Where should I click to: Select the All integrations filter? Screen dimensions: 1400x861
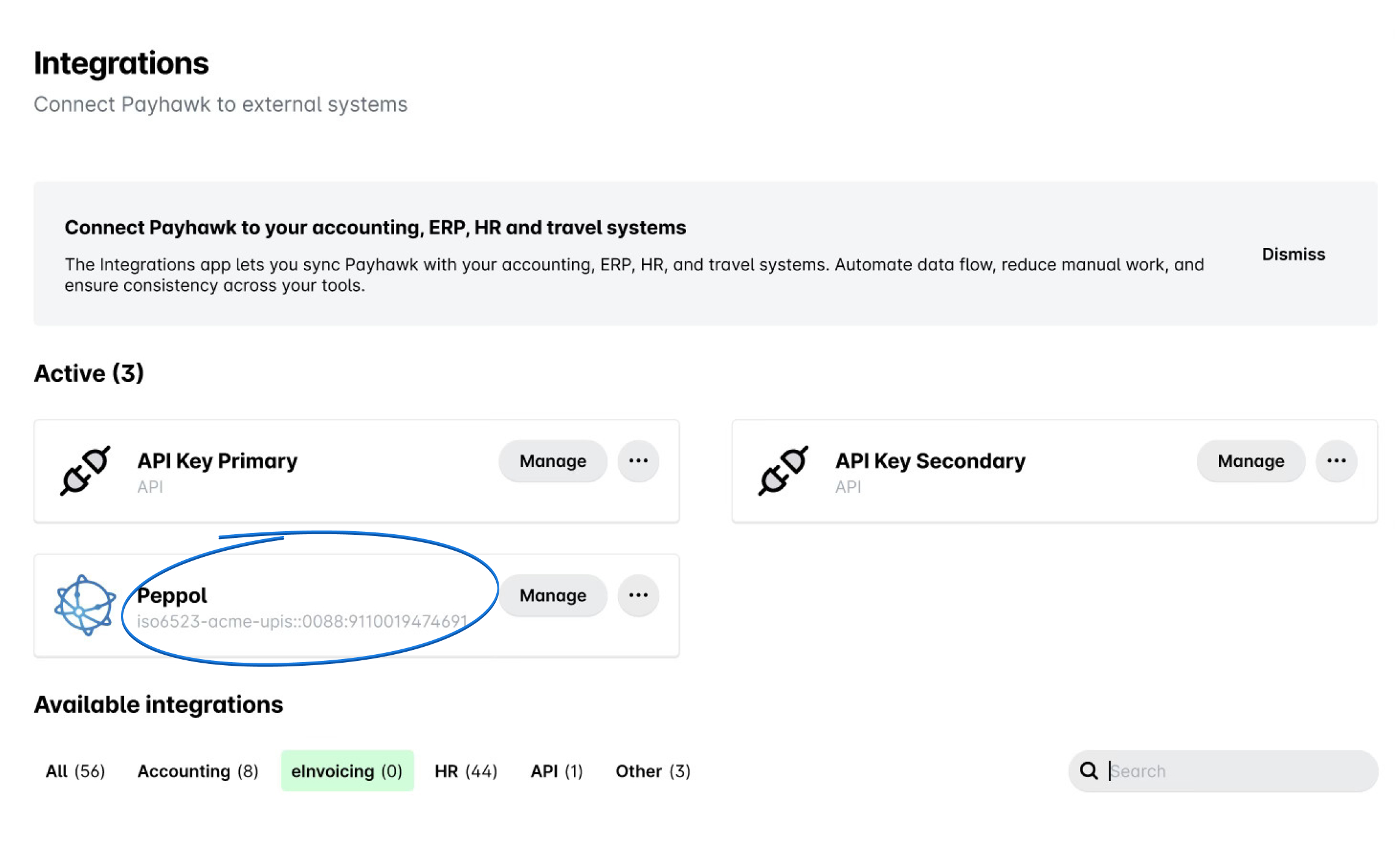[x=75, y=771]
